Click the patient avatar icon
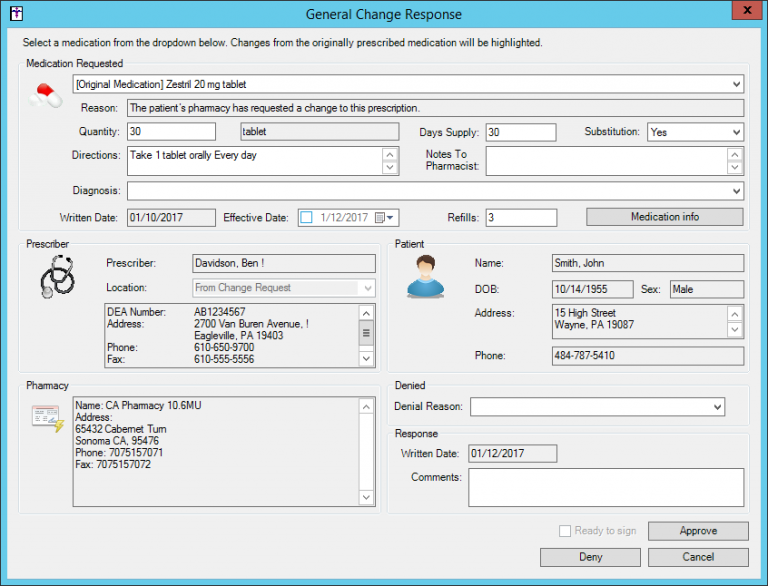 coord(425,277)
